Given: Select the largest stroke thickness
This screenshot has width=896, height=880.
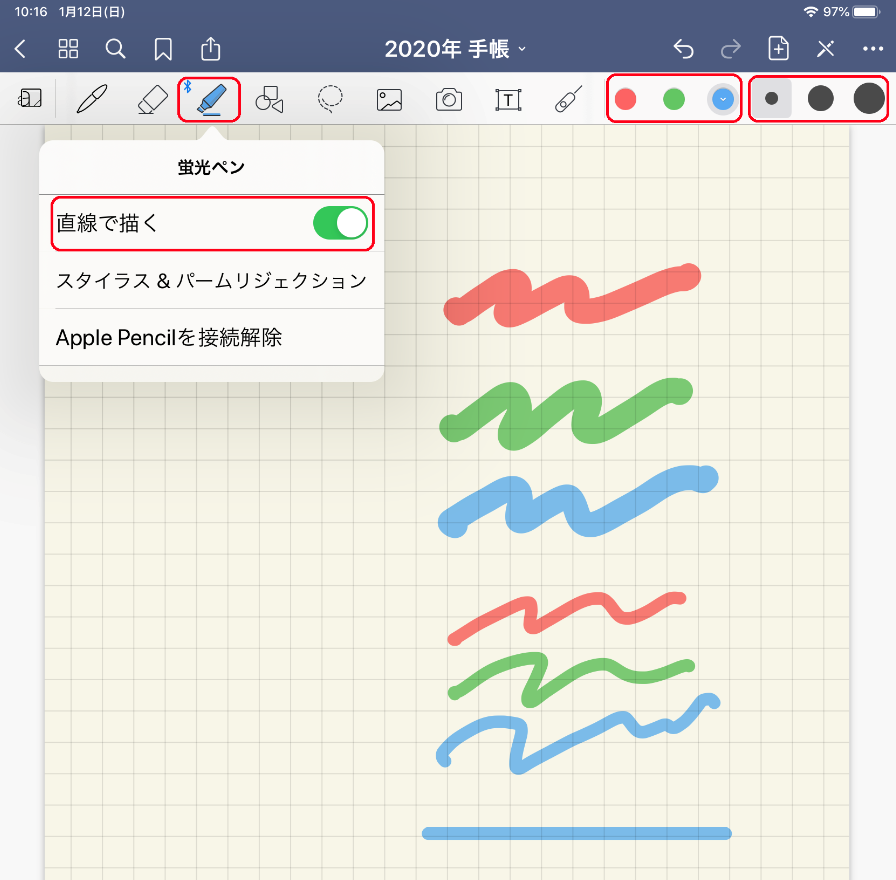Looking at the screenshot, I should [869, 99].
